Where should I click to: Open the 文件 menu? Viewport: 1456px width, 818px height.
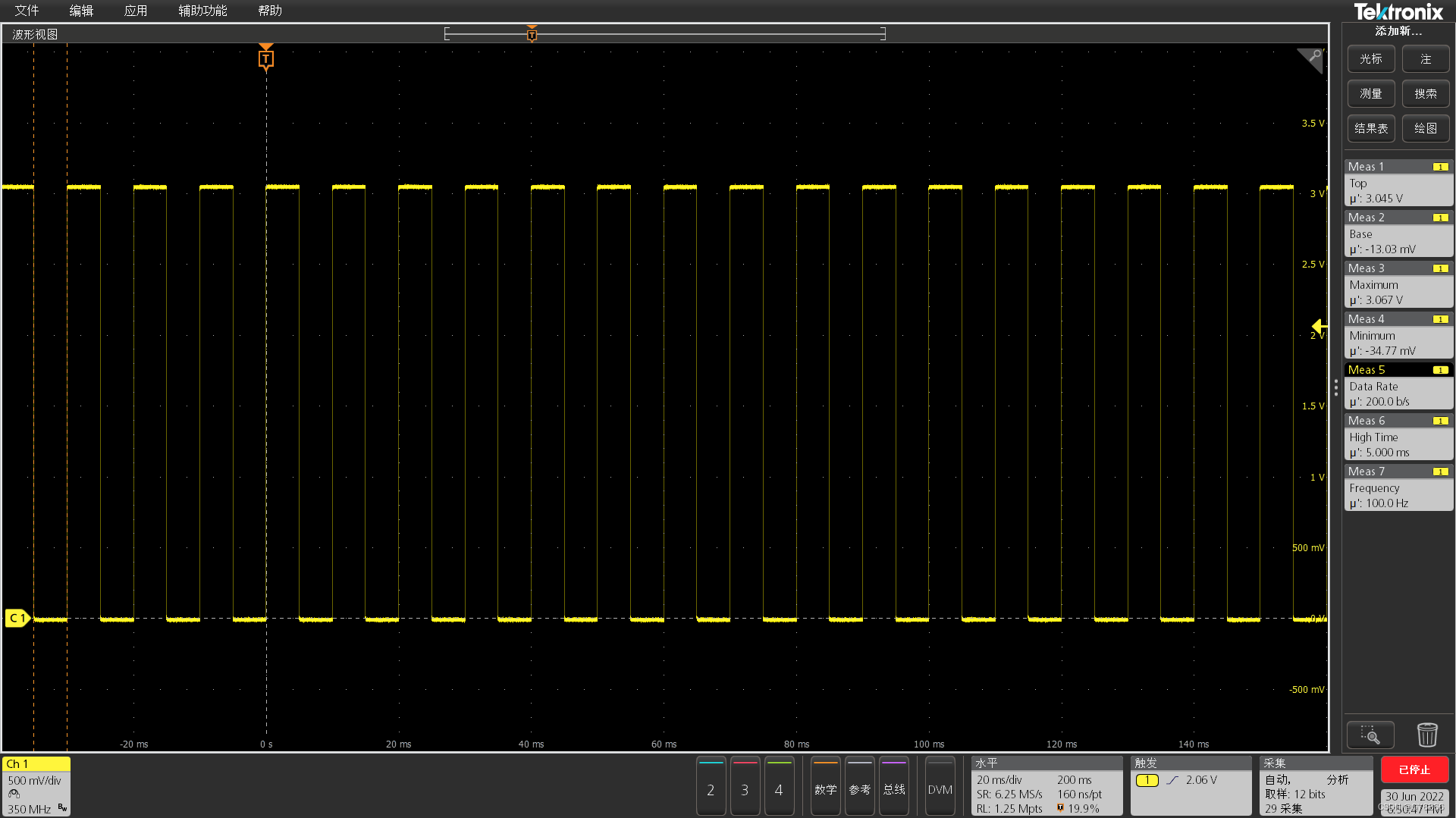pos(27,11)
